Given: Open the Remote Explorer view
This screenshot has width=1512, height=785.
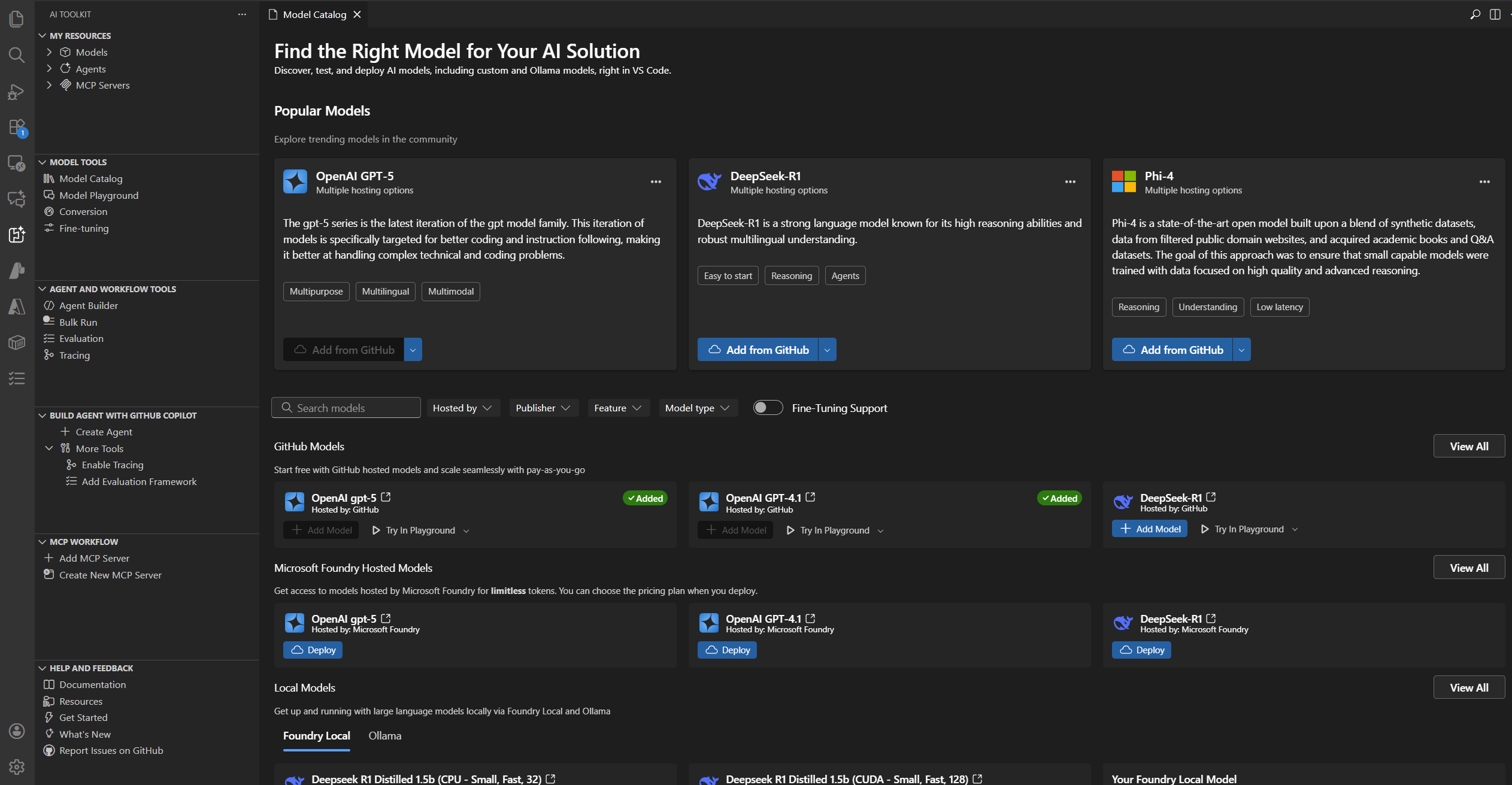Looking at the screenshot, I should click(x=16, y=163).
